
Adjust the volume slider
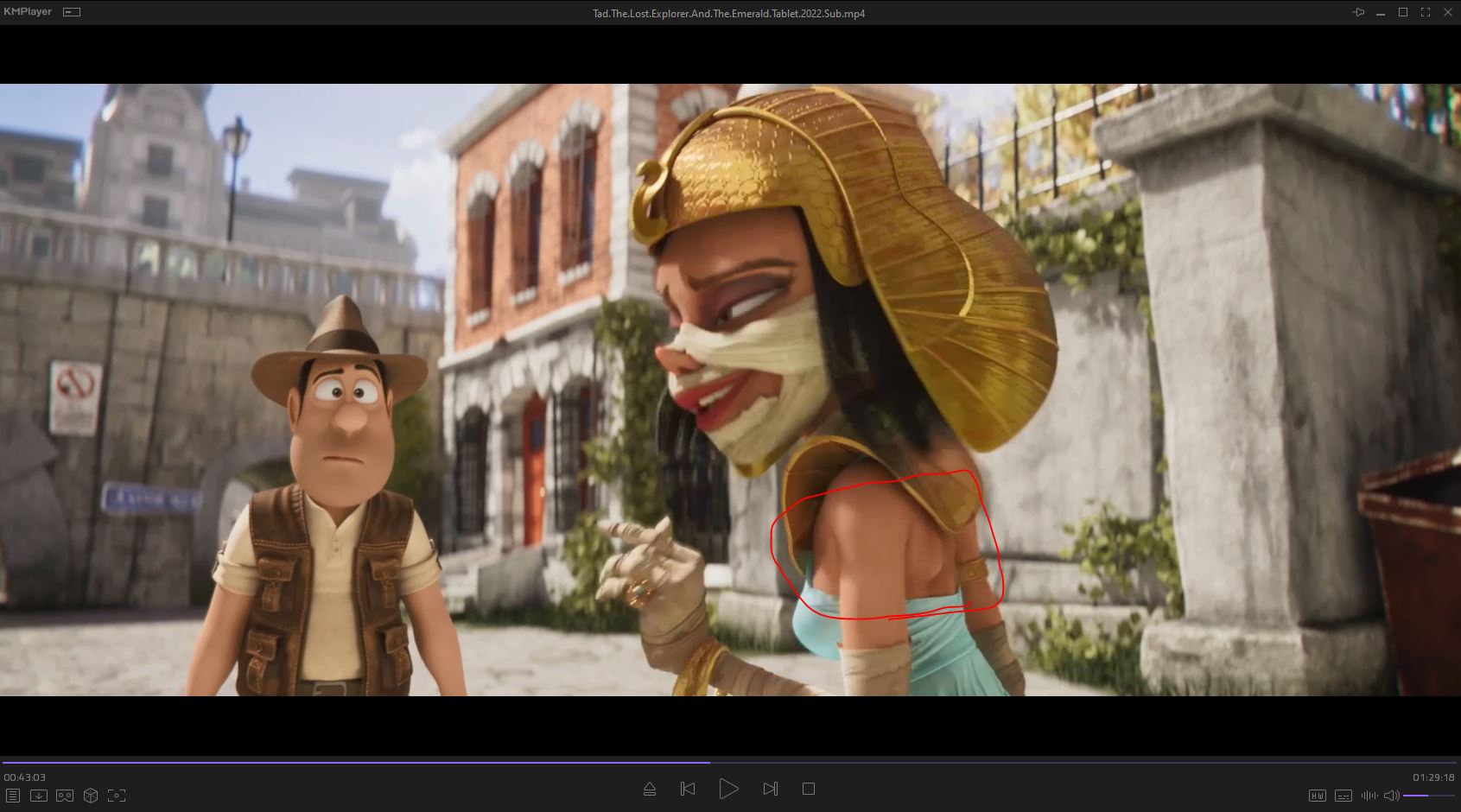point(1428,796)
